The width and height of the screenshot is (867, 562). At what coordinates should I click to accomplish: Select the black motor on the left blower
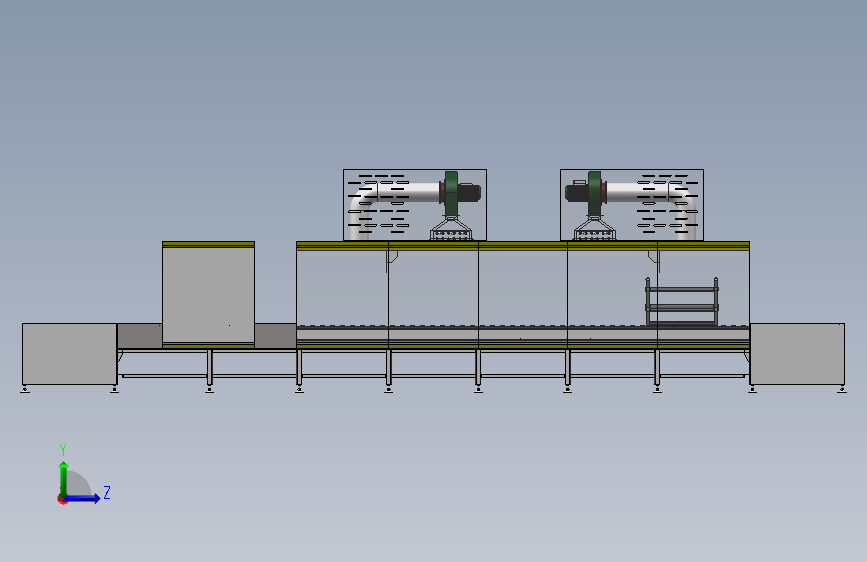[469, 192]
